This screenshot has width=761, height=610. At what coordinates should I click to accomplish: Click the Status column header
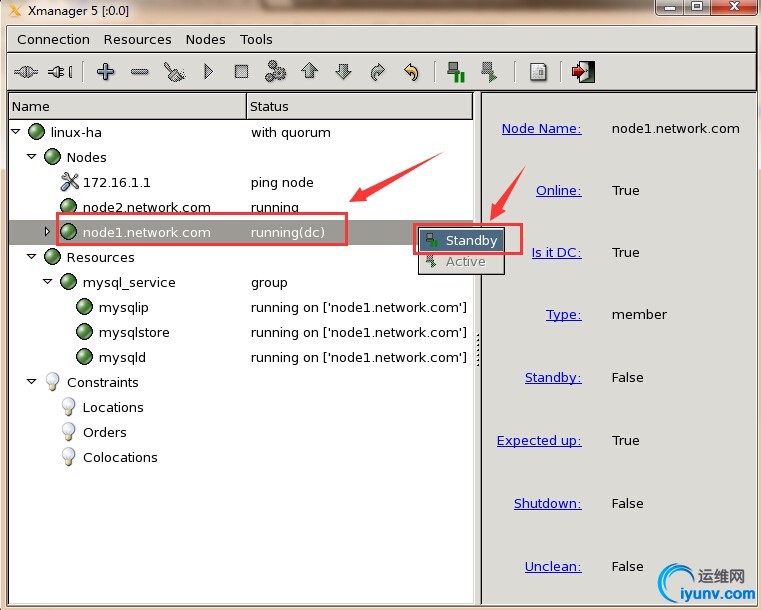pos(360,106)
